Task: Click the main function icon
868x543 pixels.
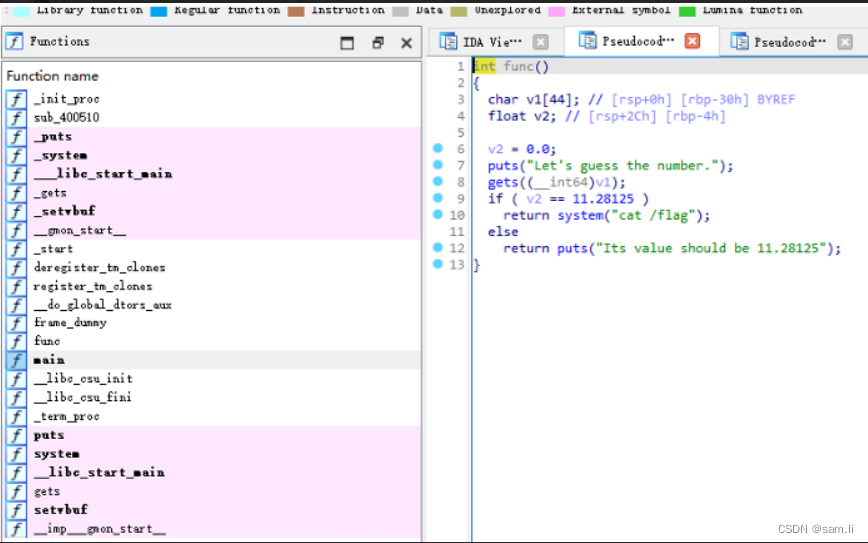Action: pos(17,361)
